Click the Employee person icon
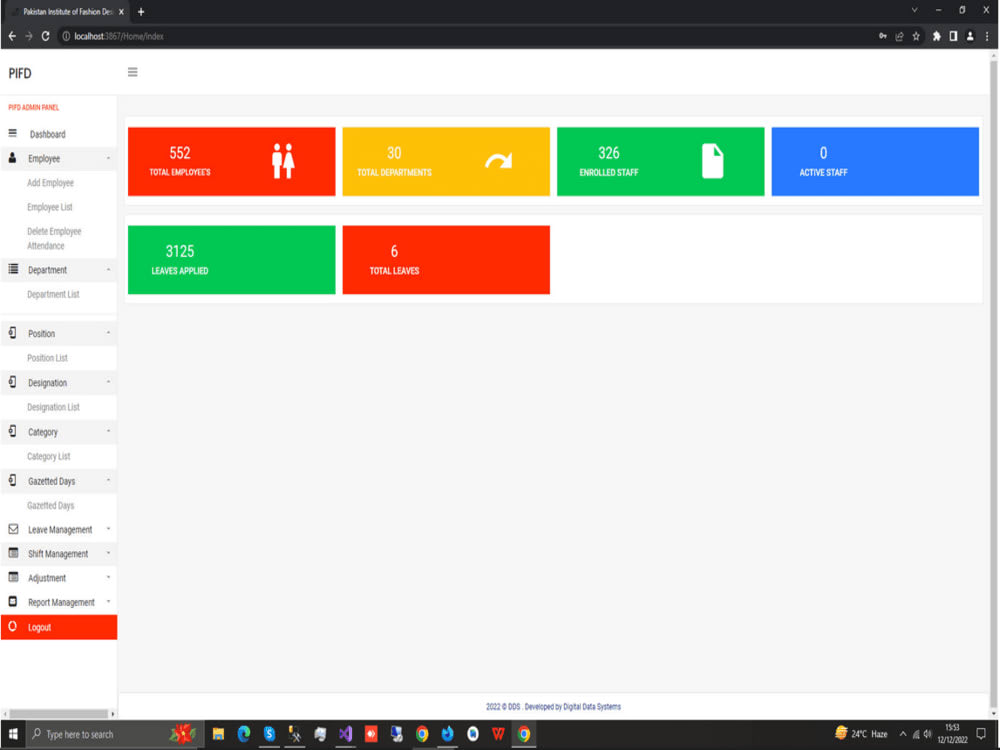The height and width of the screenshot is (750, 1000). (12, 158)
